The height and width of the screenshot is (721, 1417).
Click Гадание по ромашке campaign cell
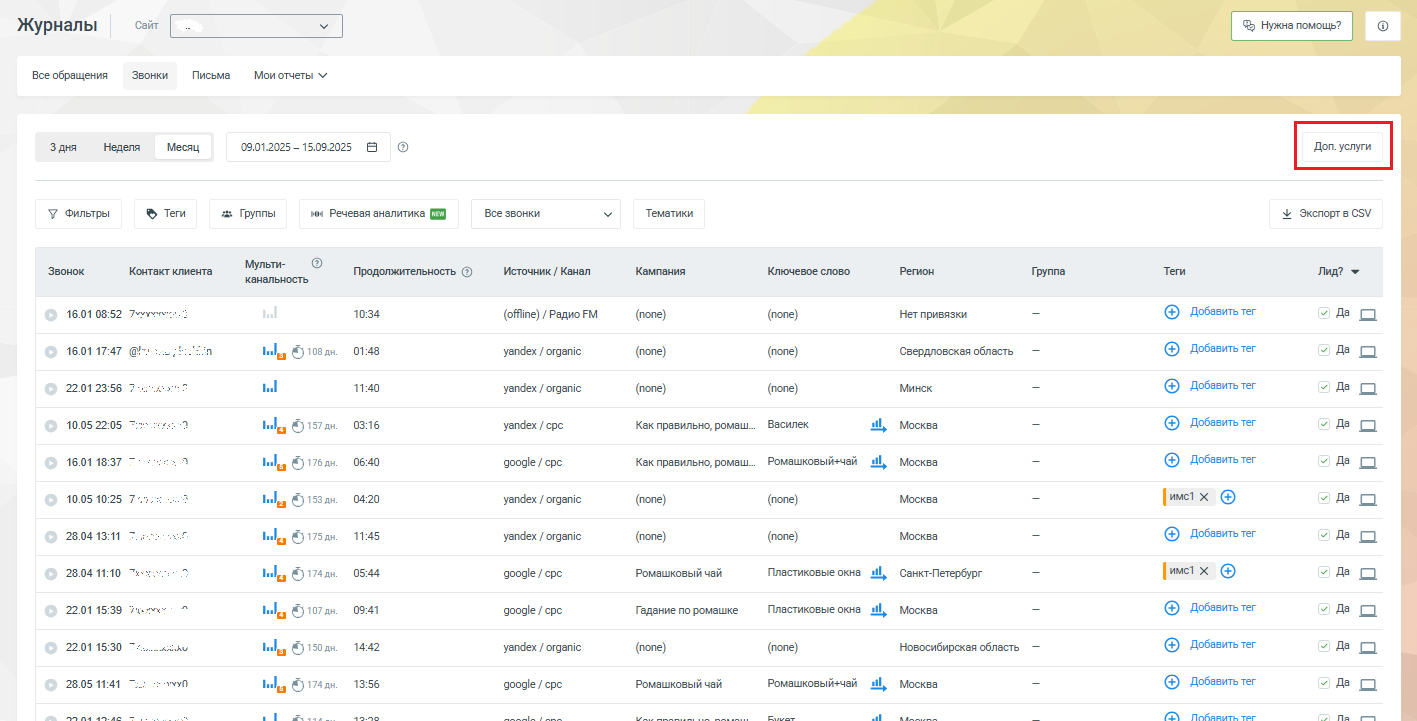[x=687, y=610]
